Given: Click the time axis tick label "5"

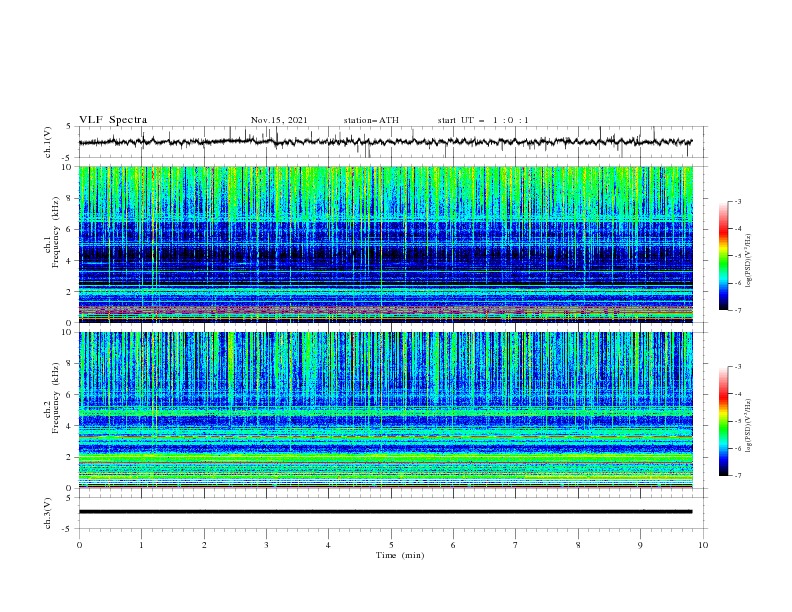Looking at the screenshot, I should 391,545.
